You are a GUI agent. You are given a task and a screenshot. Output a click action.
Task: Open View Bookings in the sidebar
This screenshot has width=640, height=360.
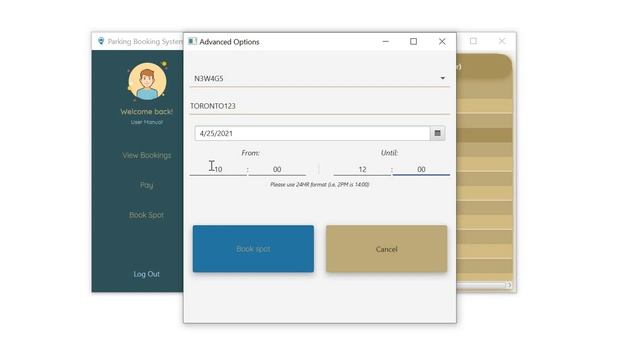pos(147,155)
